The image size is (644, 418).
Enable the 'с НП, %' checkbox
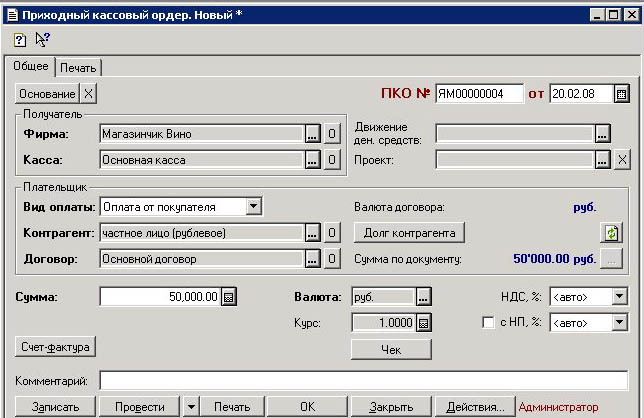pos(488,322)
